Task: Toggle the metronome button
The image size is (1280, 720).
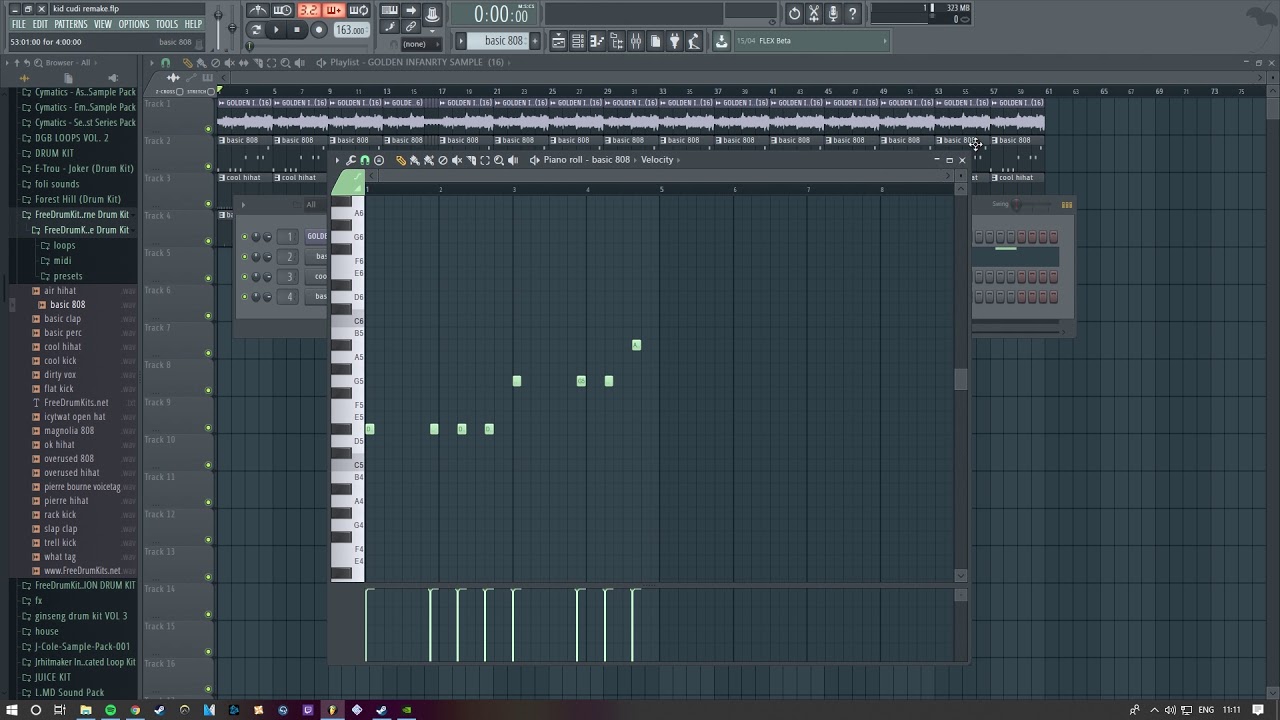Action: 259,10
